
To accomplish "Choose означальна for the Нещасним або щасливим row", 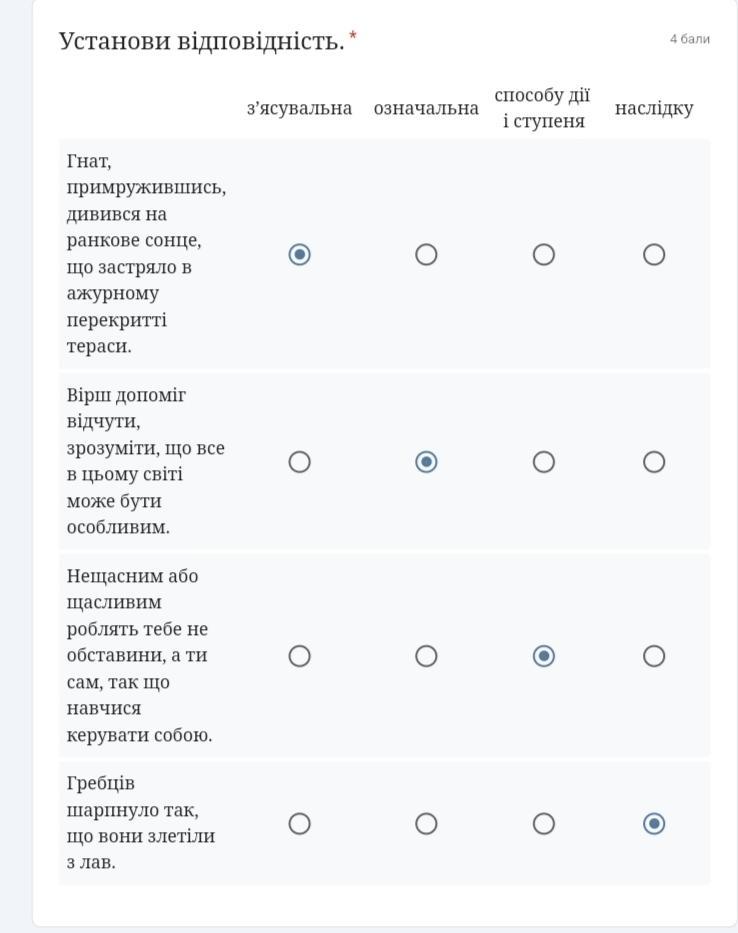I will coord(426,656).
